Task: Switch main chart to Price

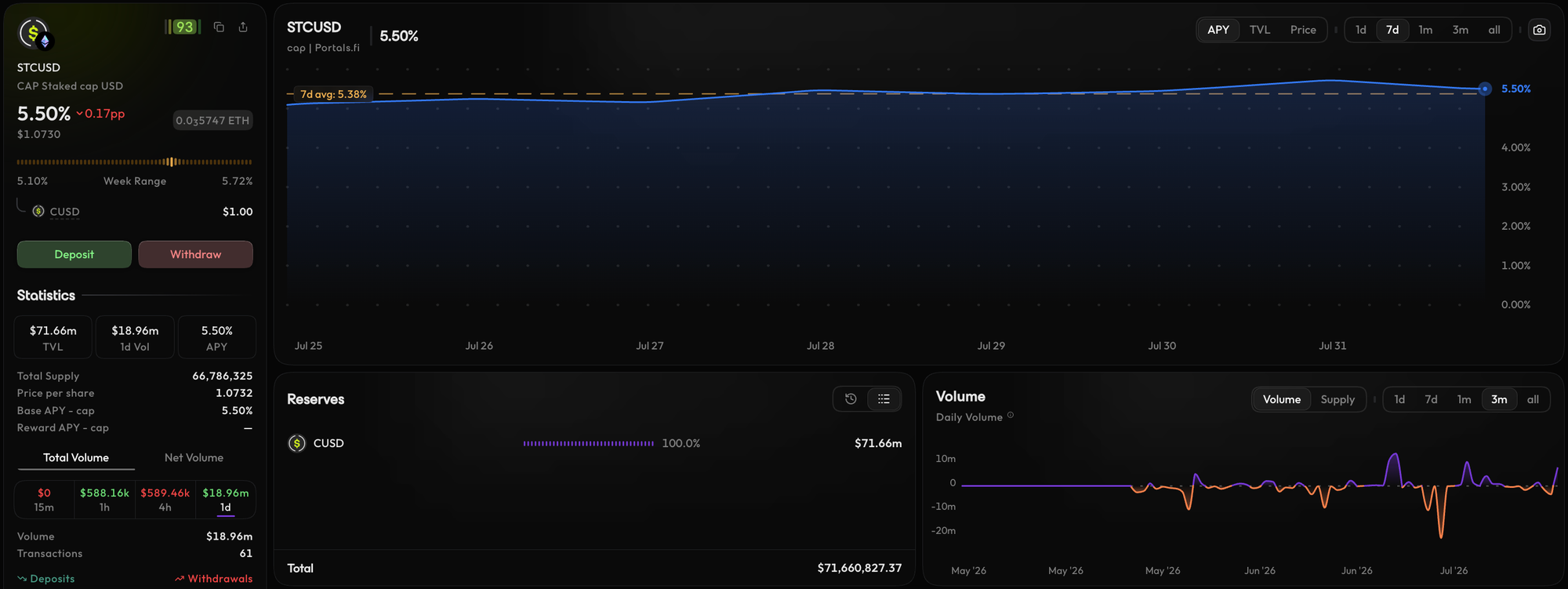Action: coord(1303,30)
